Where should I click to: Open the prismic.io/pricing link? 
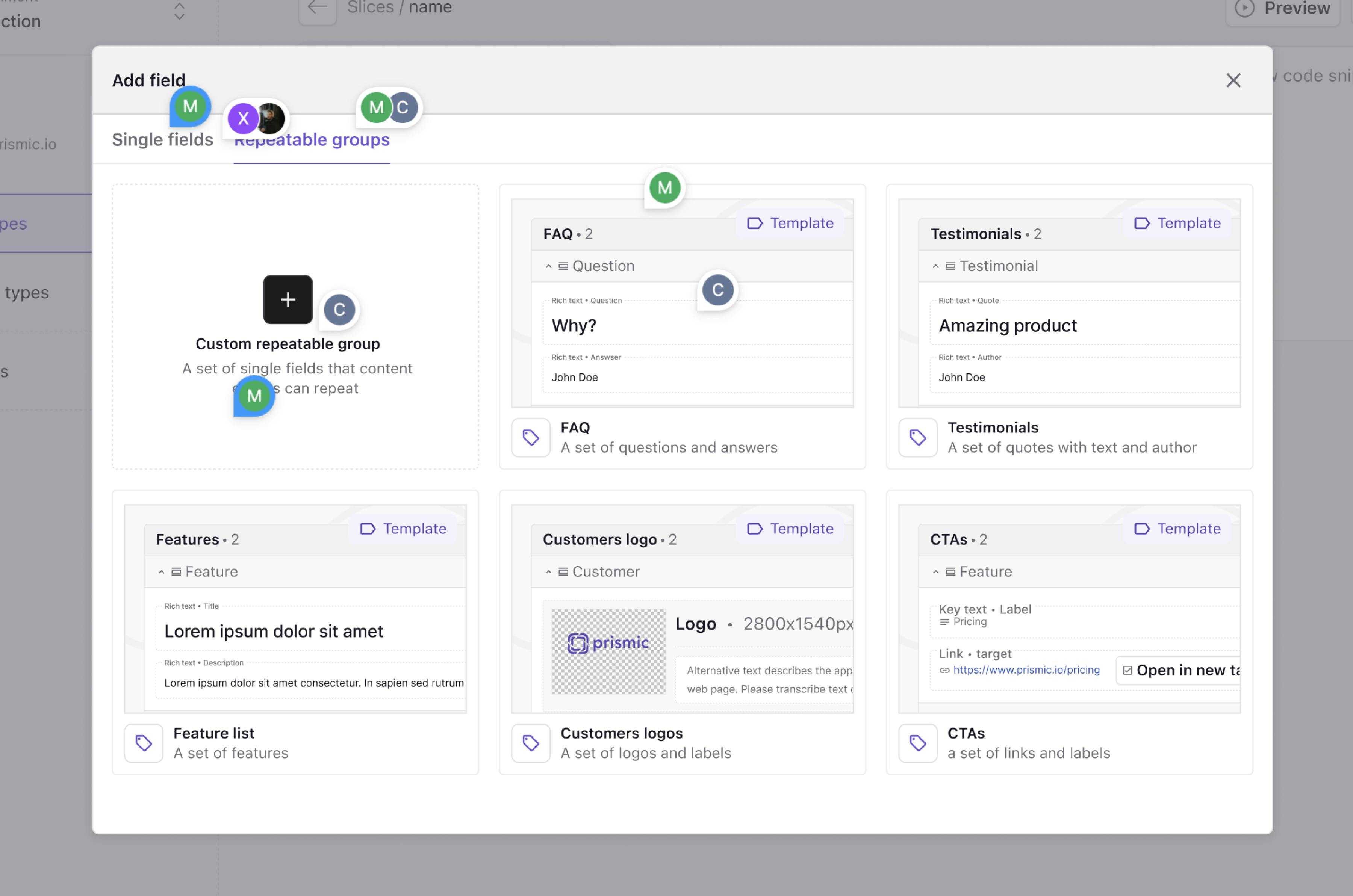(x=1026, y=670)
